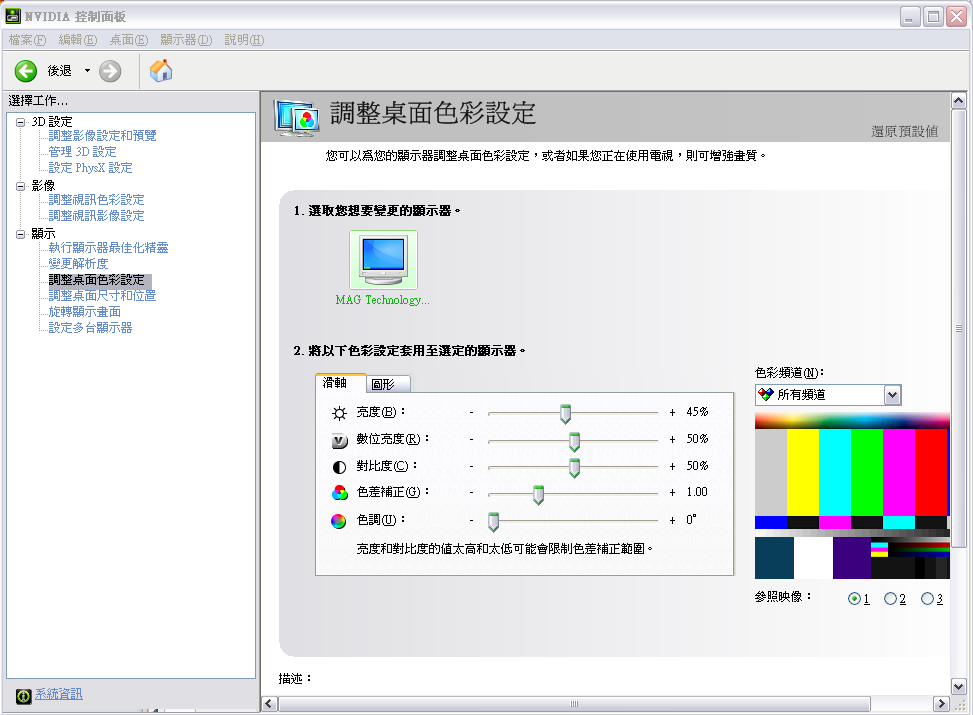Collapse the 顯示 tree node
This screenshot has height=715, width=973.
(x=20, y=234)
